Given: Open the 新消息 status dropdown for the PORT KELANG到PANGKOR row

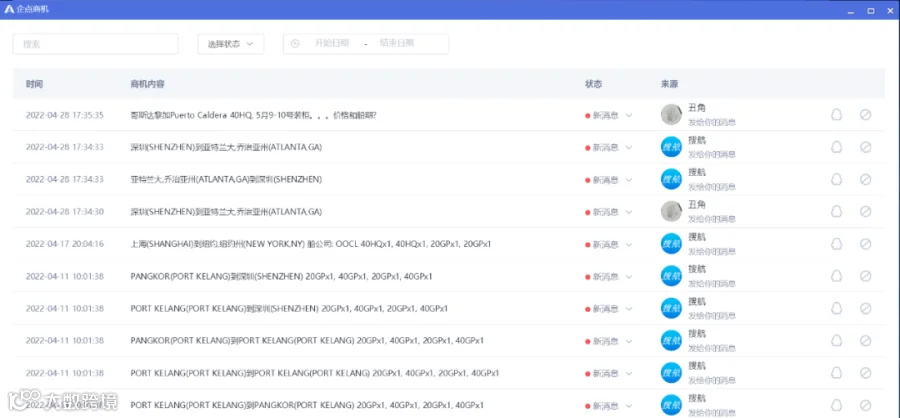Looking at the screenshot, I should click(x=609, y=405).
